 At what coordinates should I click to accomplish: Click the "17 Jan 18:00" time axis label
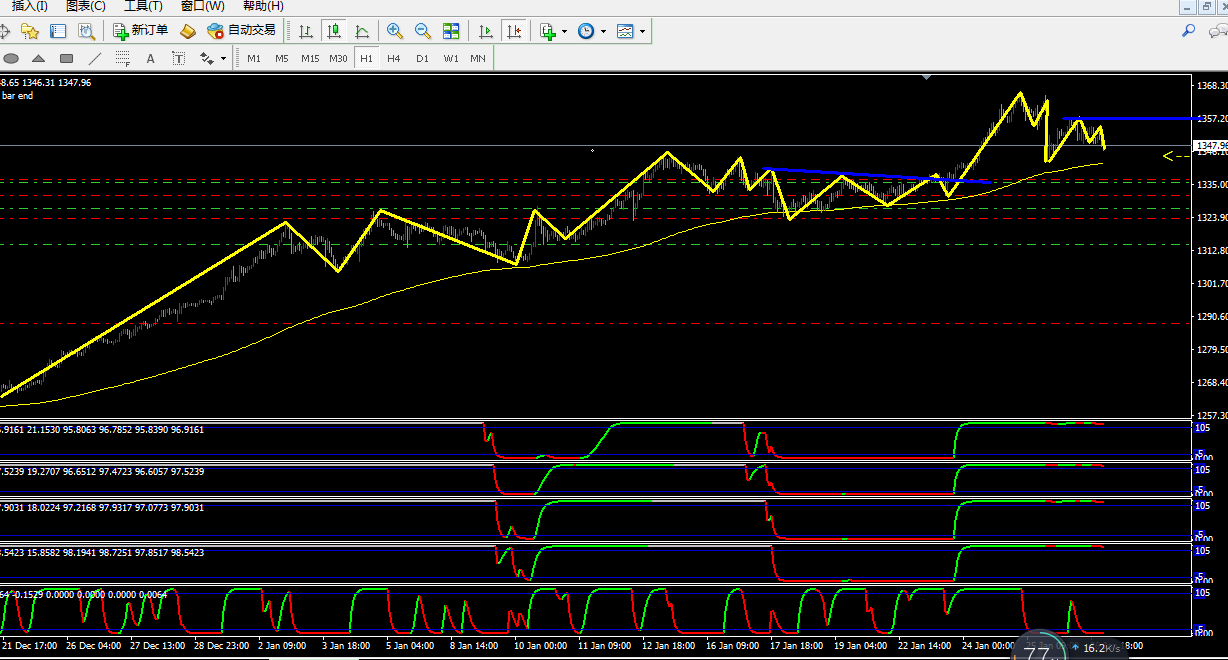(x=798, y=646)
